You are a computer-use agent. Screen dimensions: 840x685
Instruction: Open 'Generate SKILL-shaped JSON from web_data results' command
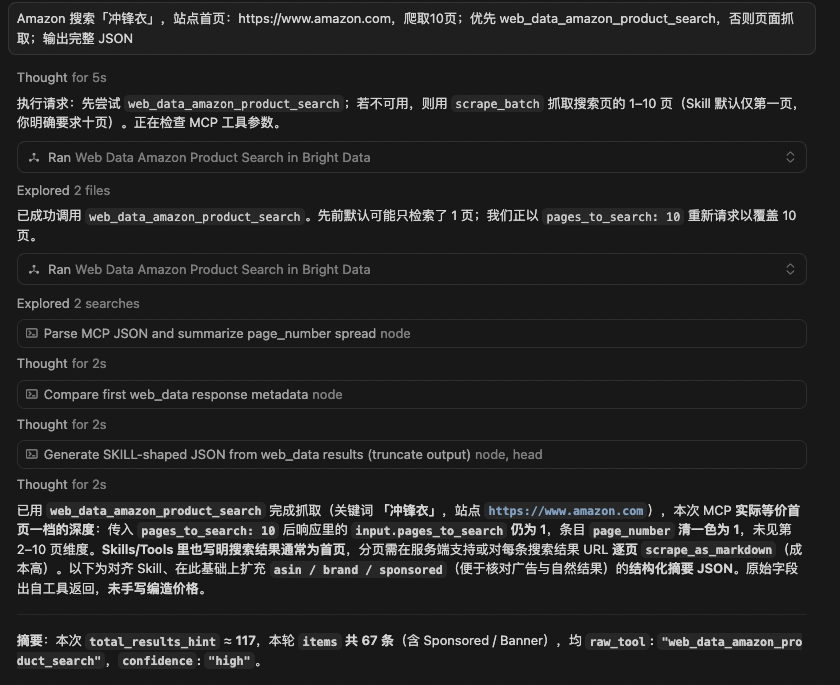(x=411, y=454)
